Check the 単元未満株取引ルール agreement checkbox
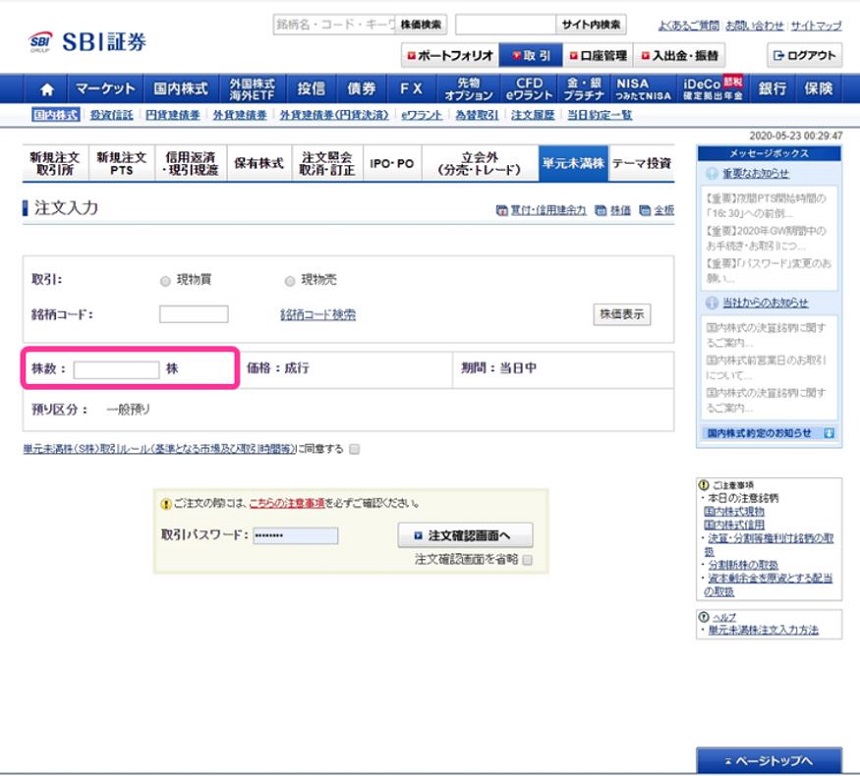The image size is (860, 776). click(x=355, y=449)
